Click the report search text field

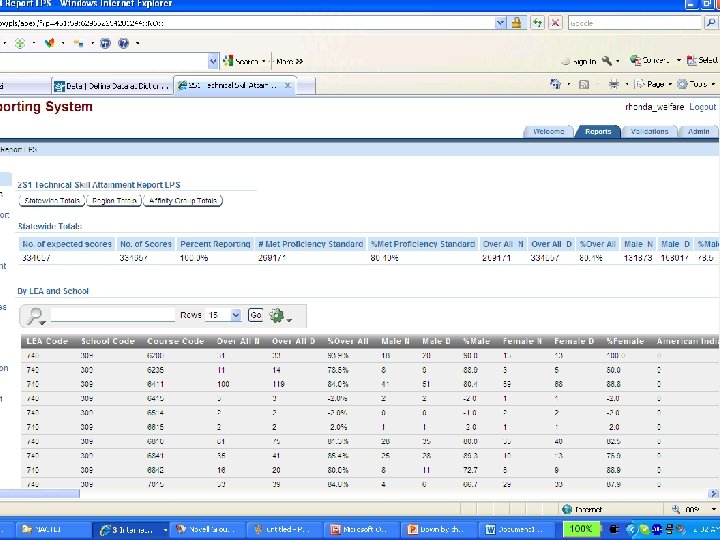click(112, 315)
